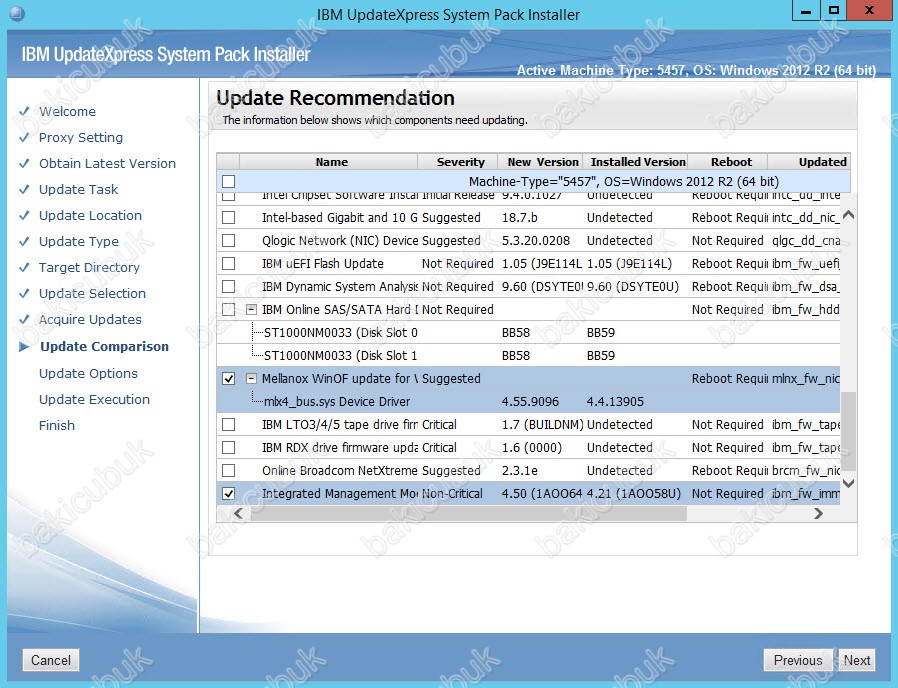This screenshot has width=898, height=688.
Task: Click the vertical scrollbar up arrow
Action: 849,215
